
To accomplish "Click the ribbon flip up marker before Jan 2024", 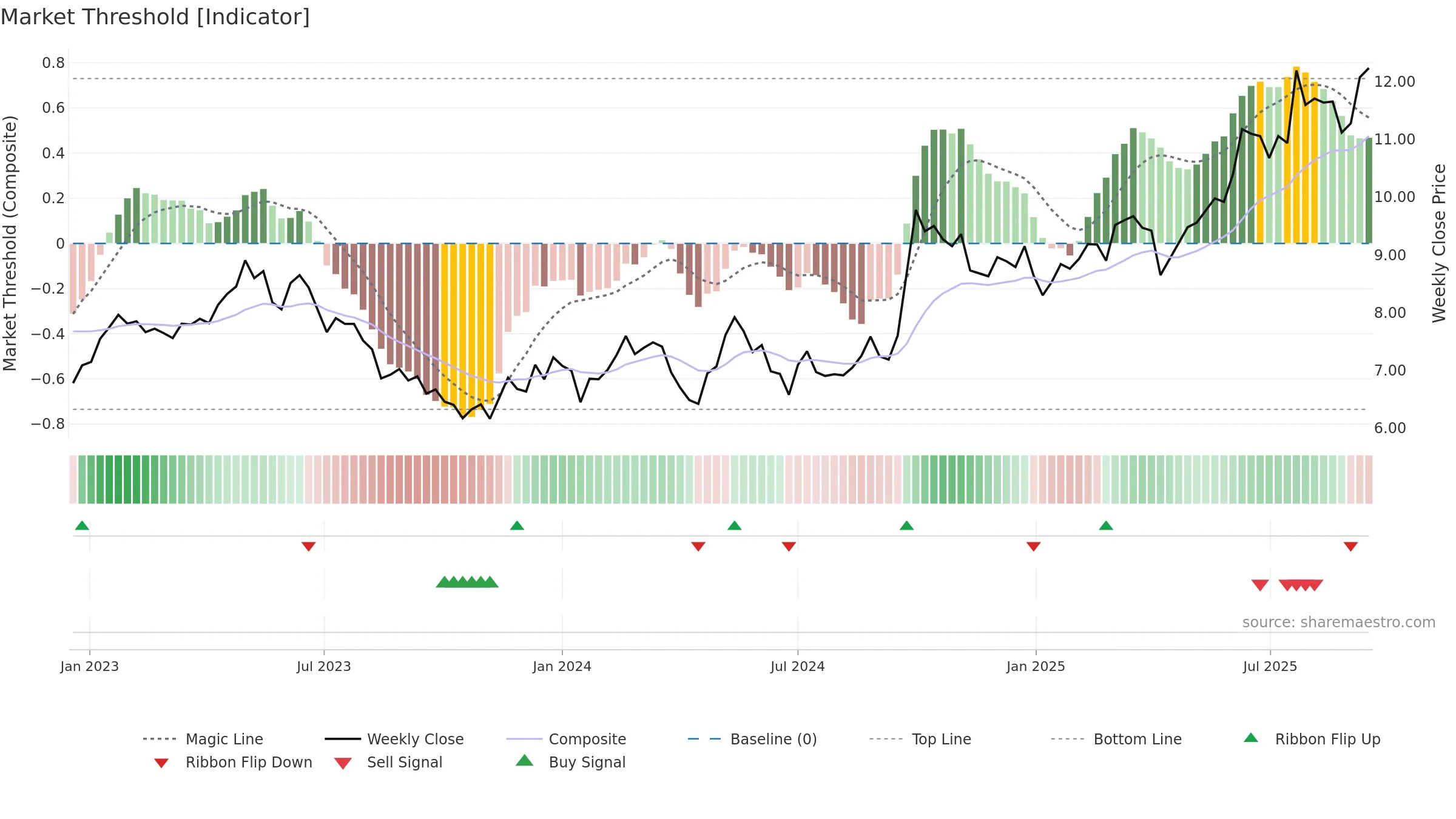I will [517, 525].
